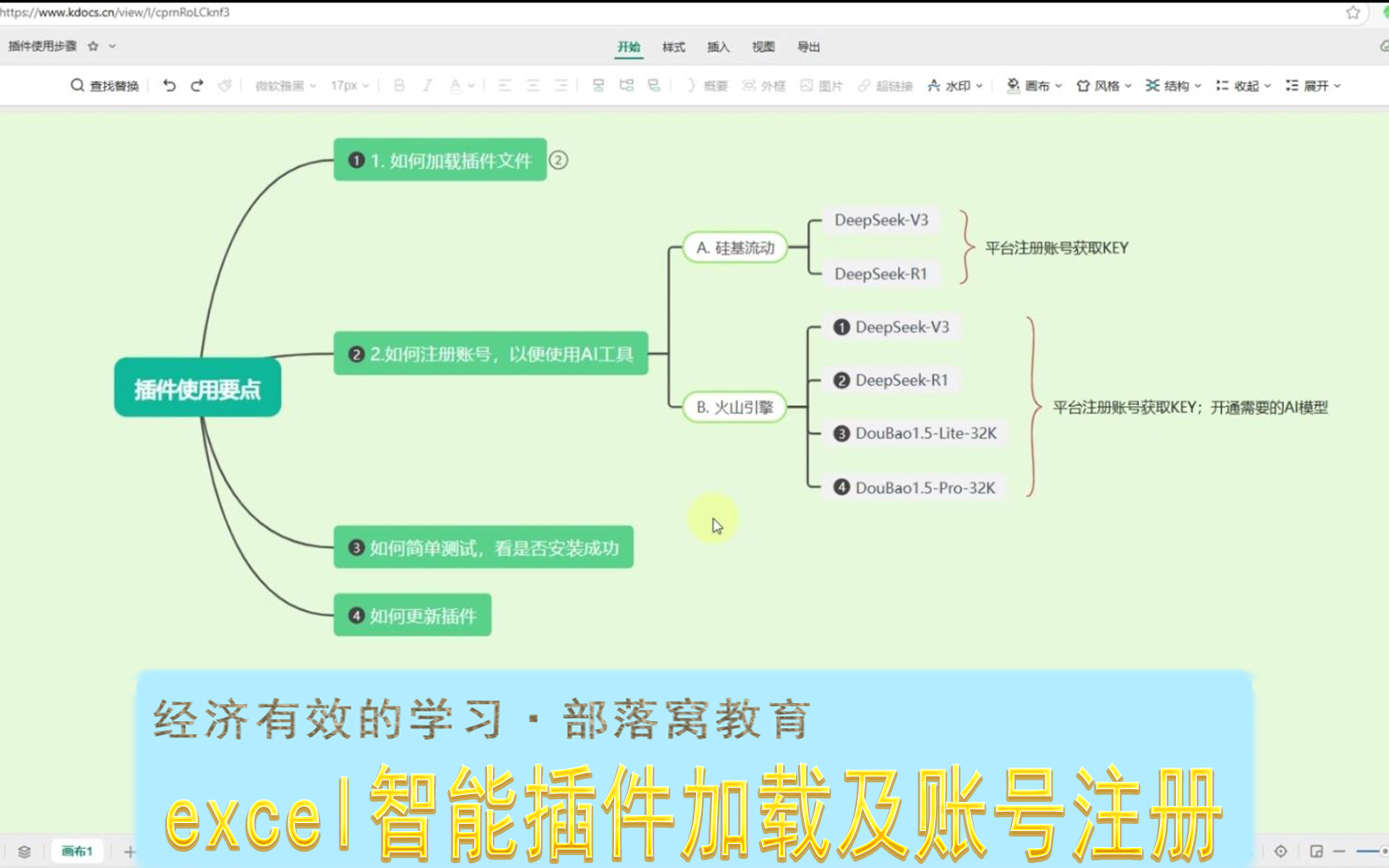Screen dimensions: 1389x868
Task: Insert a 超链接 hyperlink
Action: pyautogui.click(x=885, y=85)
